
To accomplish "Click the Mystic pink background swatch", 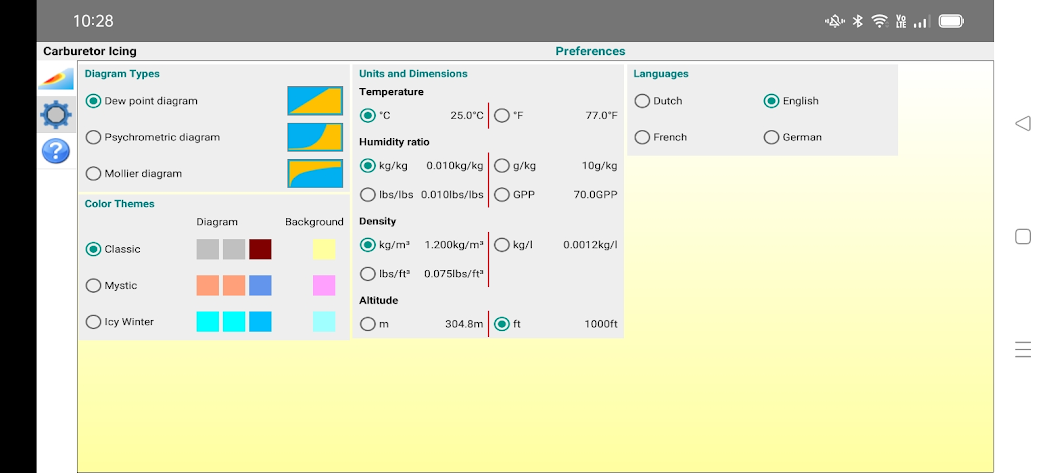I will 324,286.
